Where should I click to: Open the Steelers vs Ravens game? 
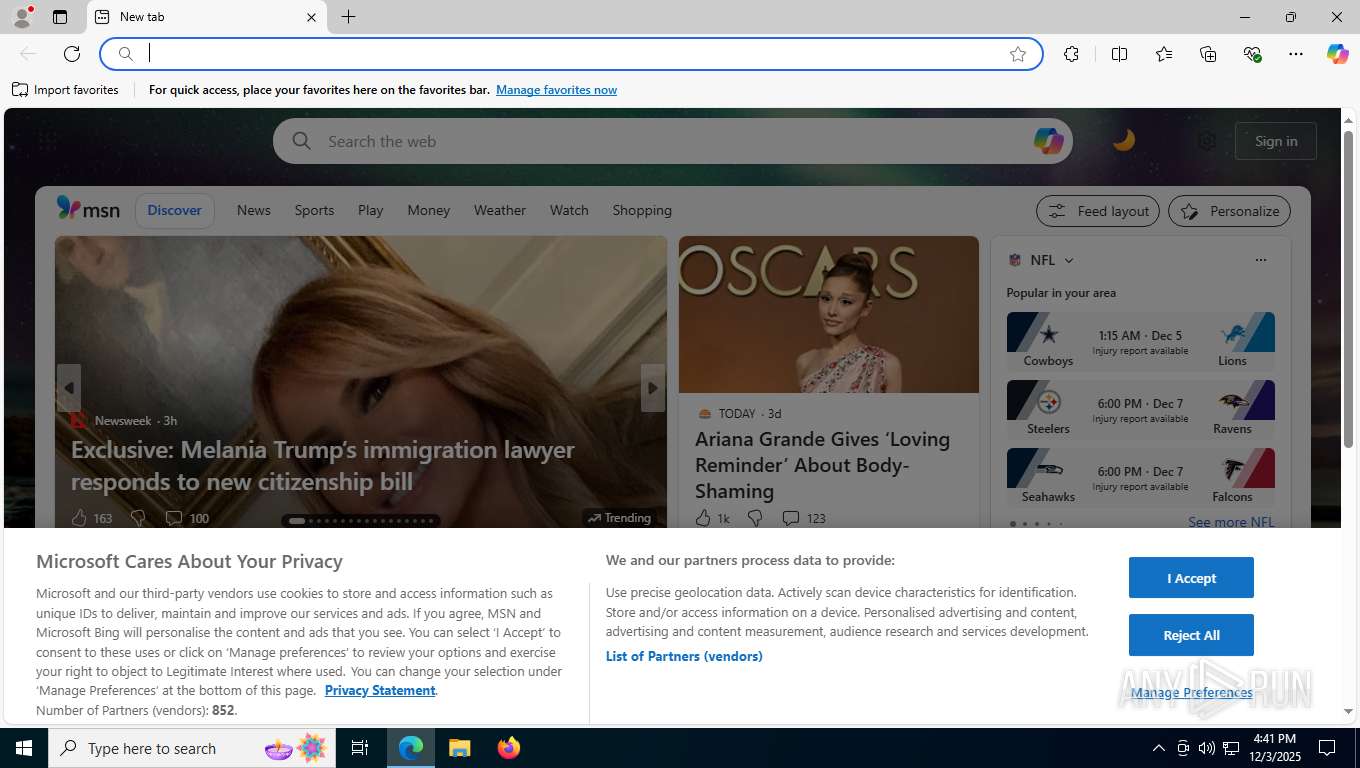click(x=1141, y=410)
